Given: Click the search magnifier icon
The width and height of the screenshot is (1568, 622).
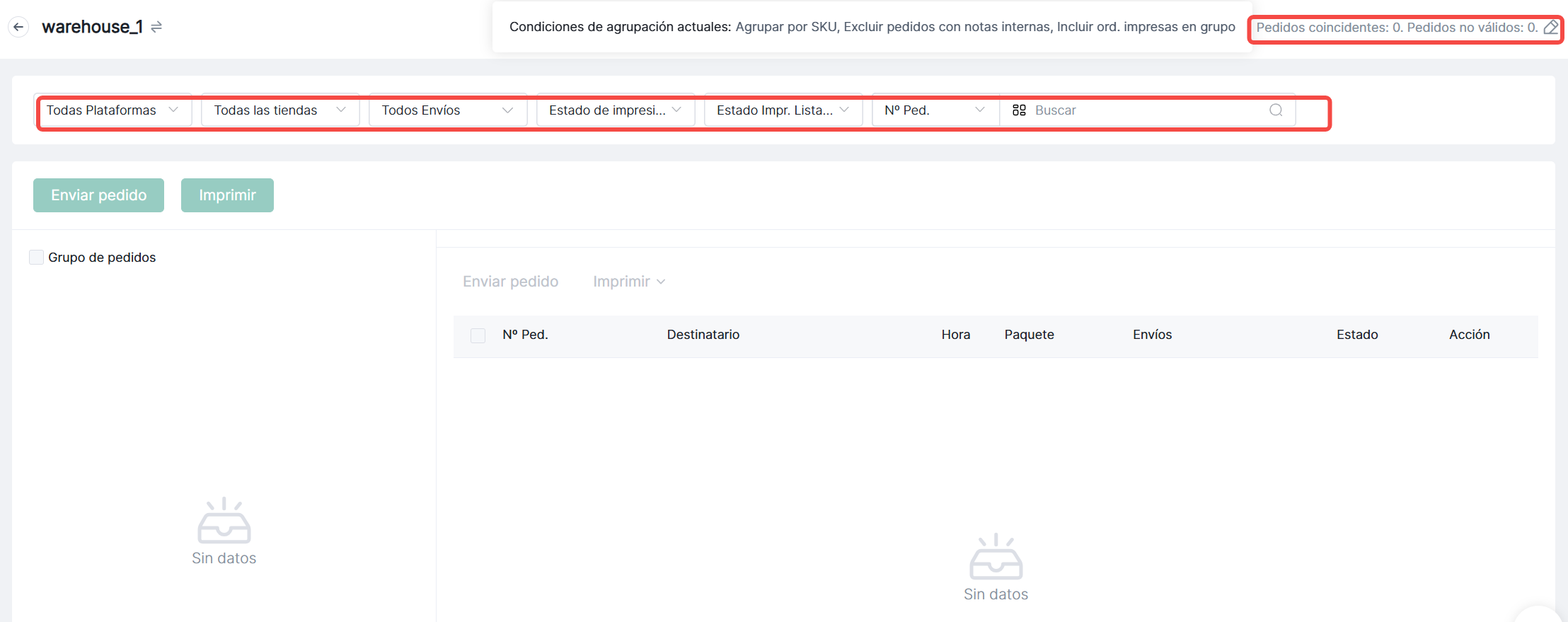Looking at the screenshot, I should tap(1275, 110).
